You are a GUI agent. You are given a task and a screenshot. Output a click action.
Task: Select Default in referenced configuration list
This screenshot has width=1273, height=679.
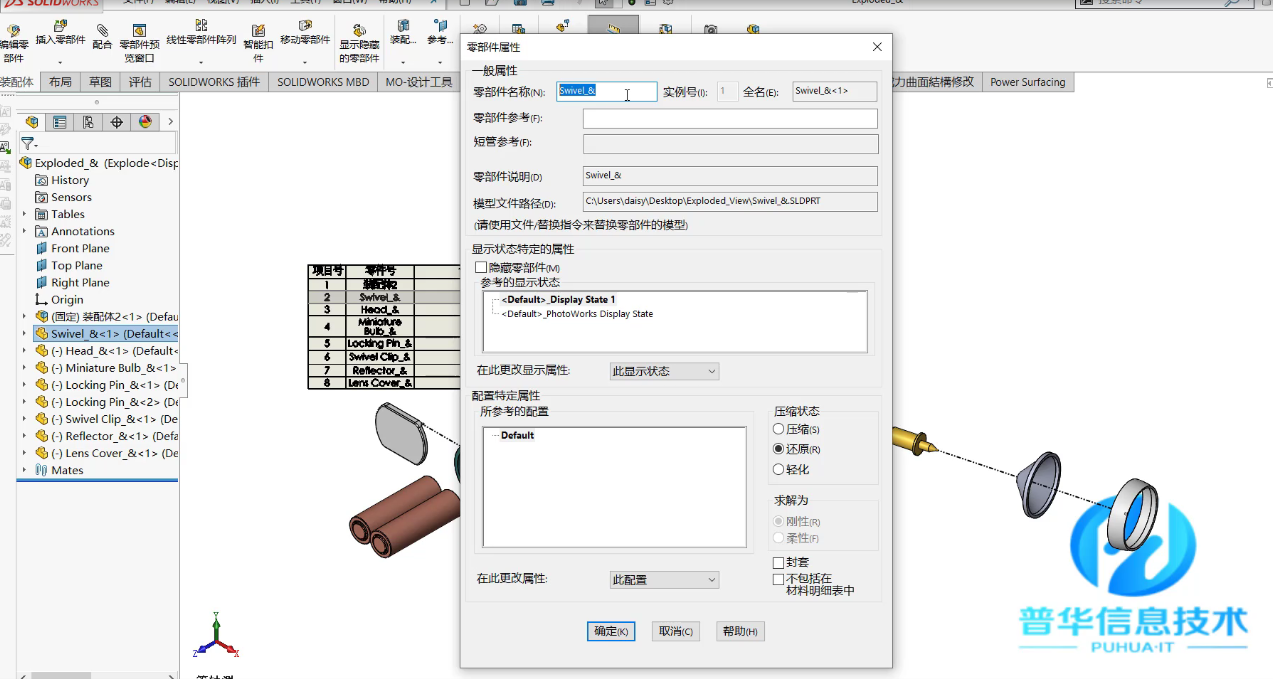tap(517, 435)
